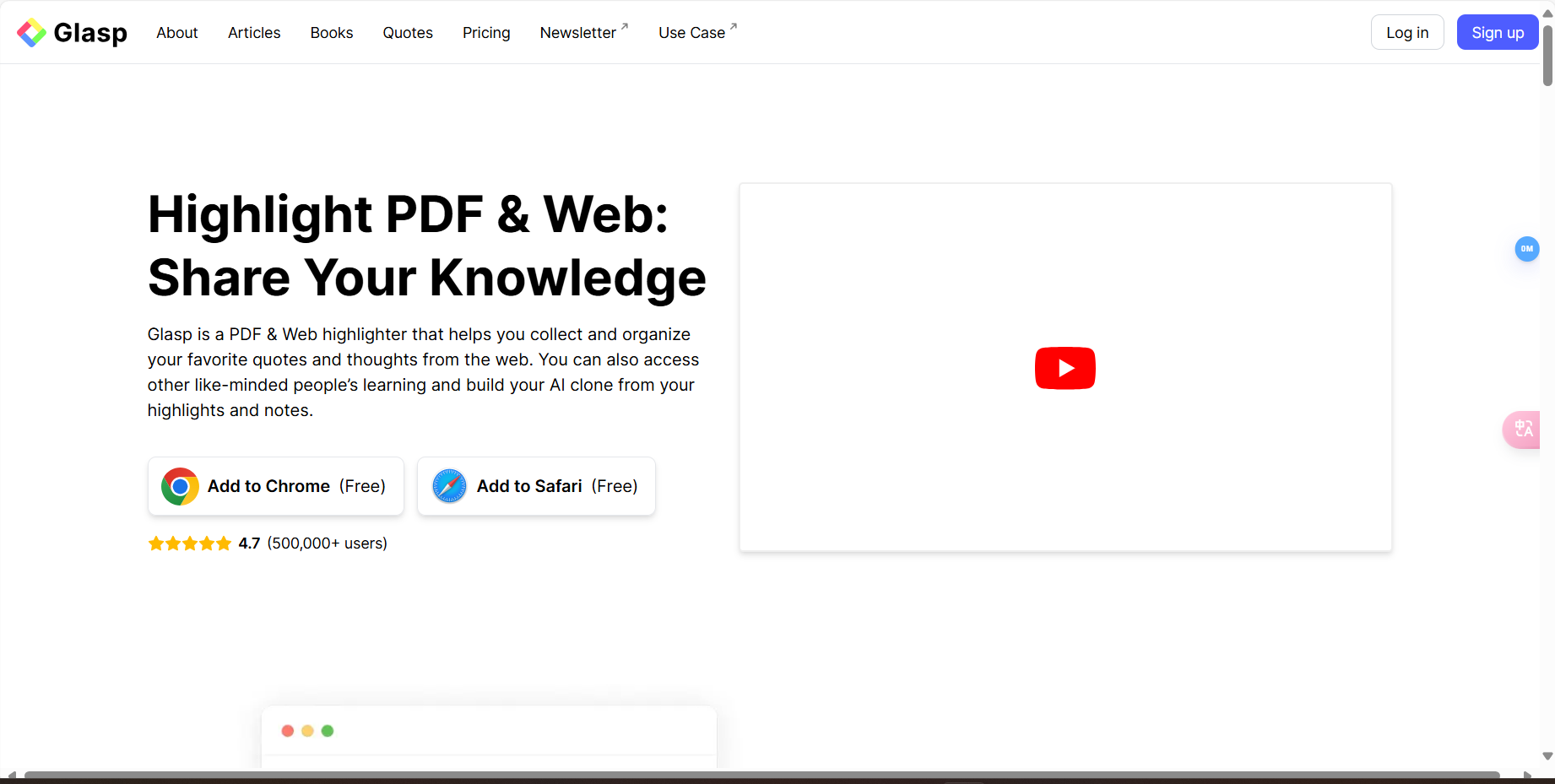The width and height of the screenshot is (1555, 784).
Task: Click the Safari compass icon
Action: 449,486
